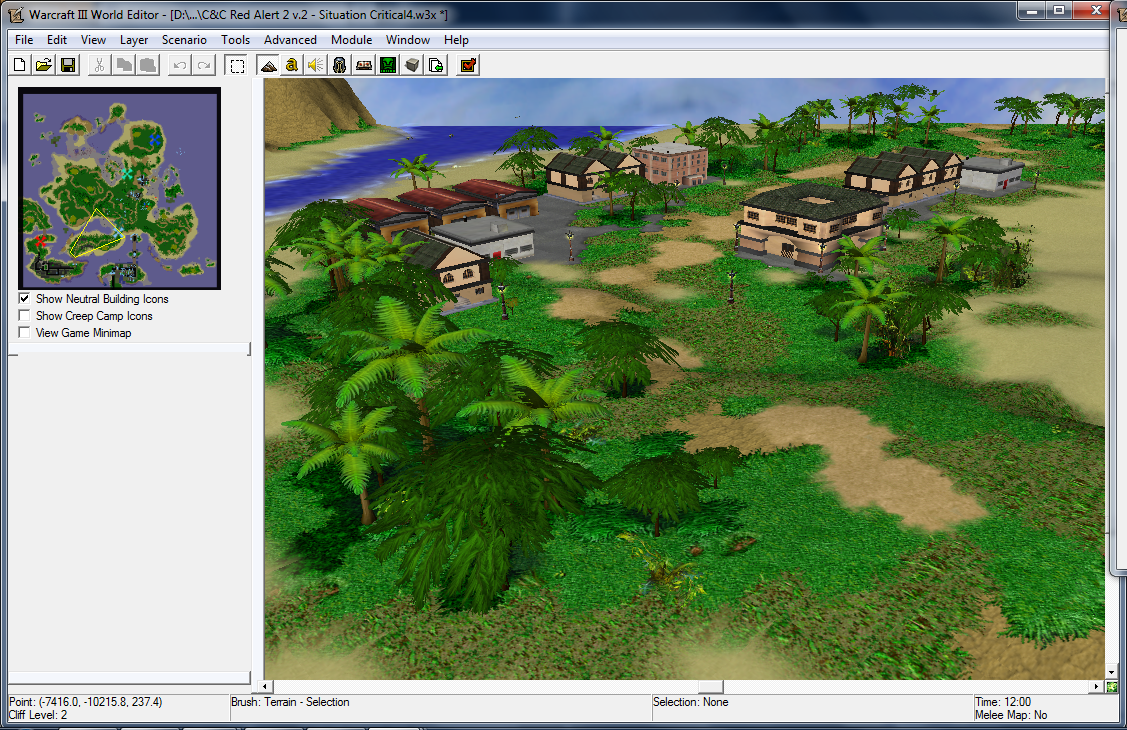The width and height of the screenshot is (1127, 730).
Task: Check View Game Minimap option
Action: tap(24, 333)
